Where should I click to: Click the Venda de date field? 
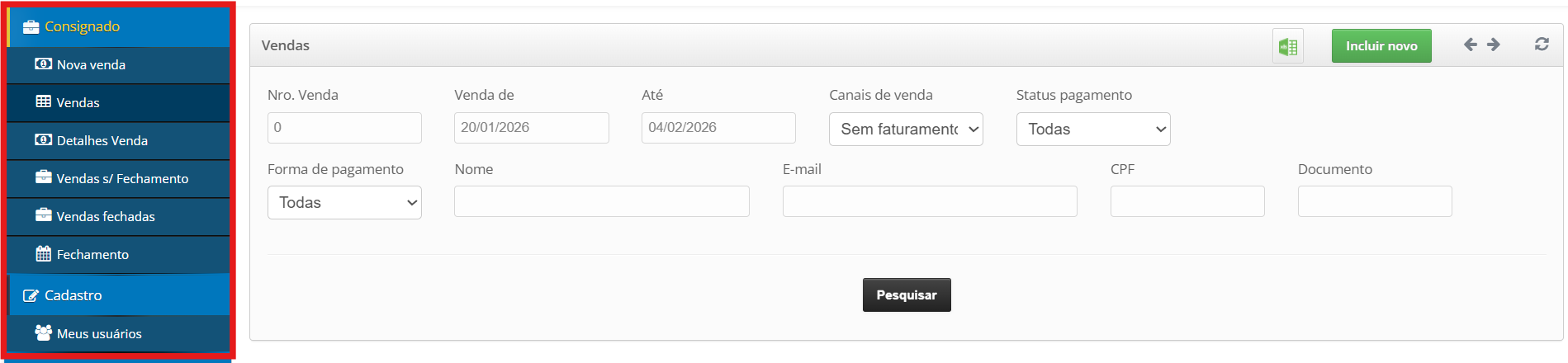coord(531,128)
